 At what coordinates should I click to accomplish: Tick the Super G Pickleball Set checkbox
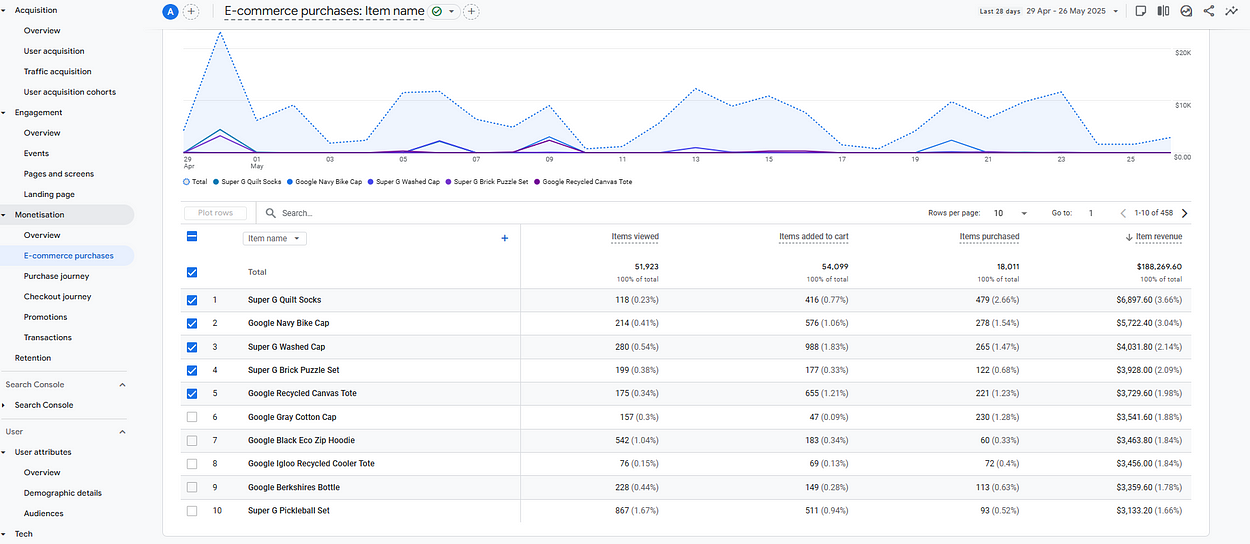coord(192,511)
